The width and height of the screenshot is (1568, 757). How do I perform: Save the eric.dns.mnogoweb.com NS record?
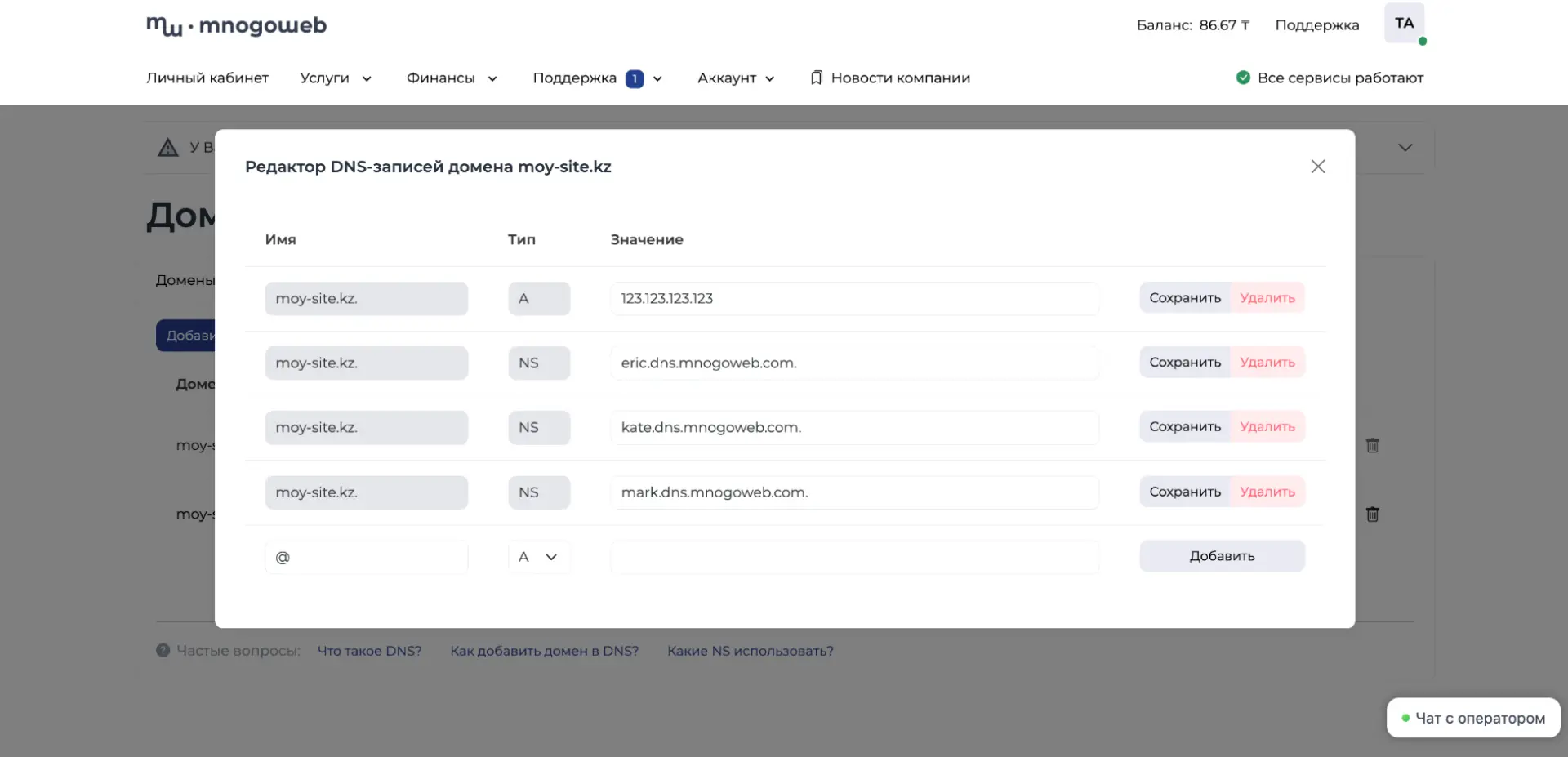(x=1185, y=363)
